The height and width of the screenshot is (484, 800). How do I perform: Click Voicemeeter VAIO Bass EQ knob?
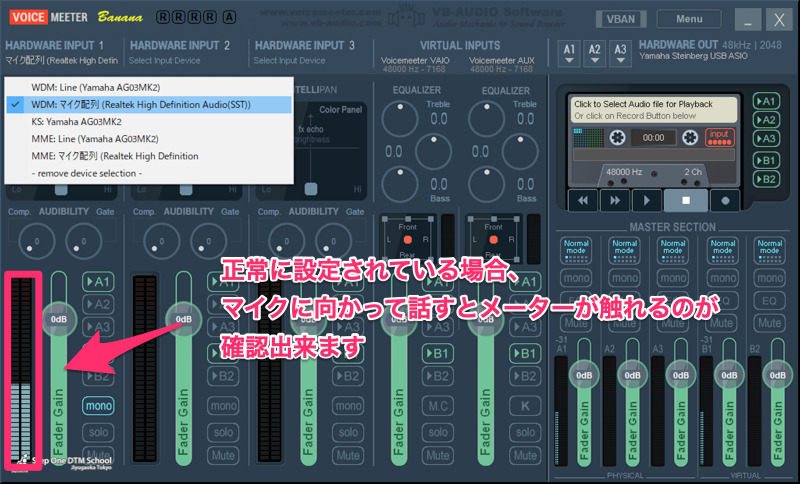[x=400, y=184]
